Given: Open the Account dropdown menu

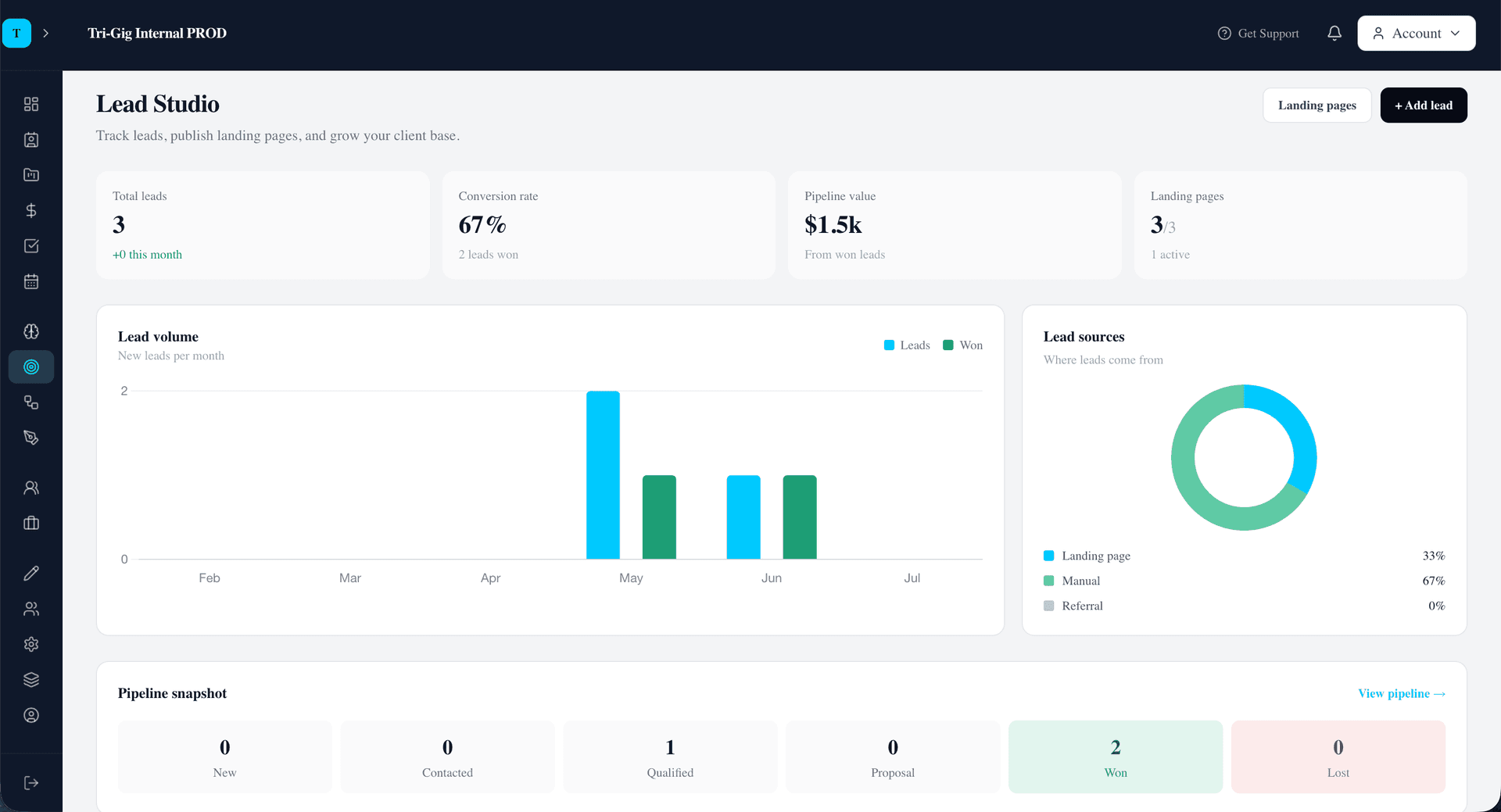Looking at the screenshot, I should pyautogui.click(x=1416, y=33).
